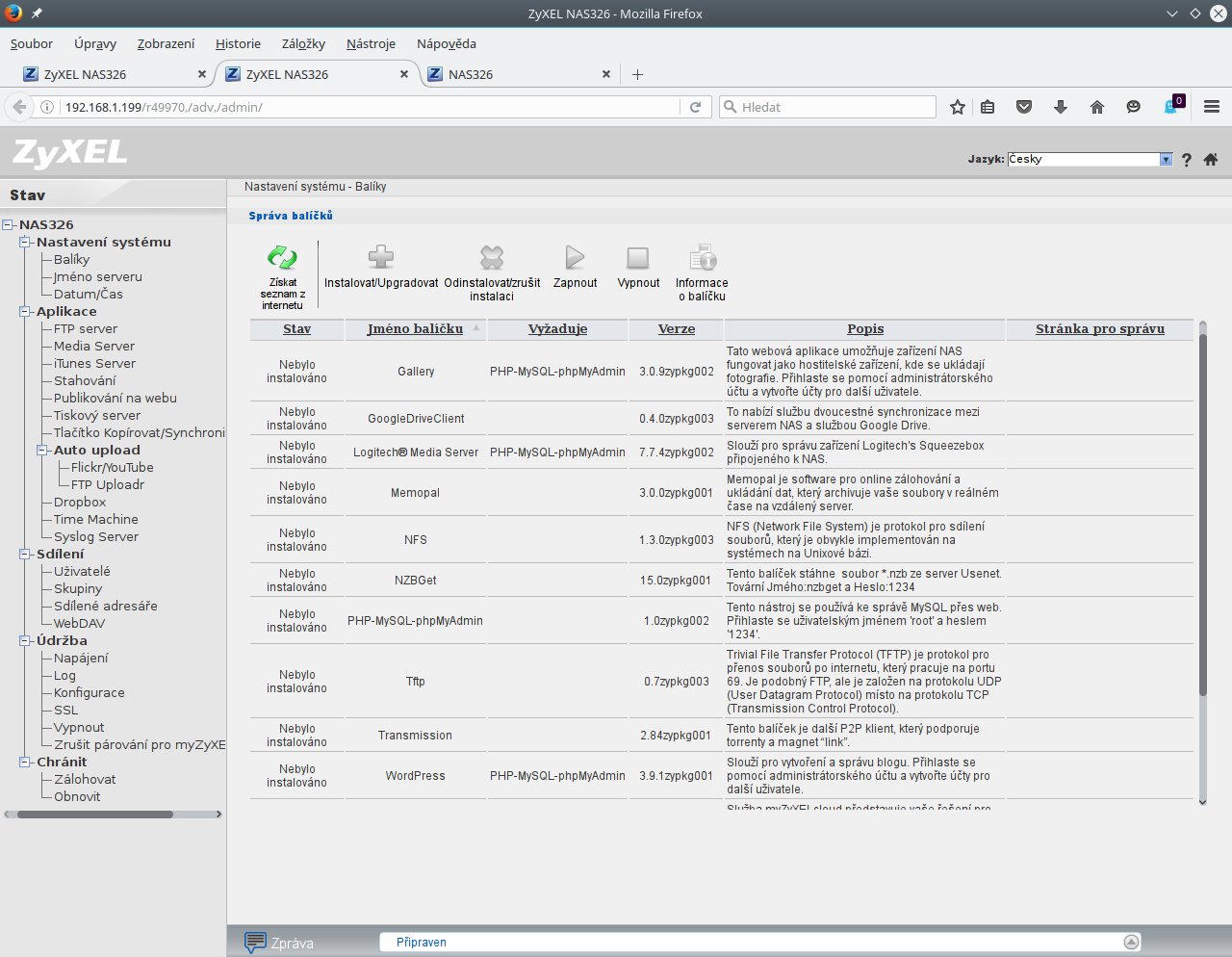Select the WordPress package row
The height and width of the screenshot is (957, 1232).
tap(722, 776)
